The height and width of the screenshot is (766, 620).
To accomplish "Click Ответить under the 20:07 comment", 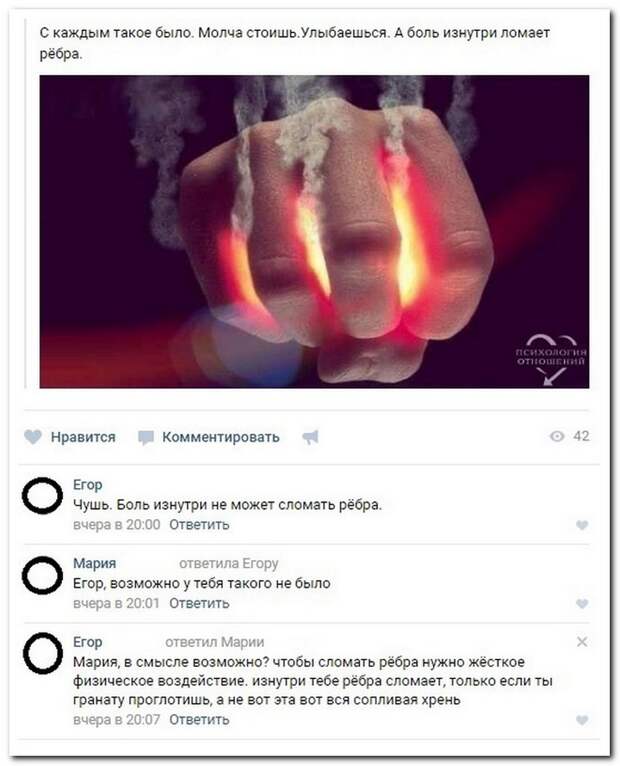I will pyautogui.click(x=199, y=720).
